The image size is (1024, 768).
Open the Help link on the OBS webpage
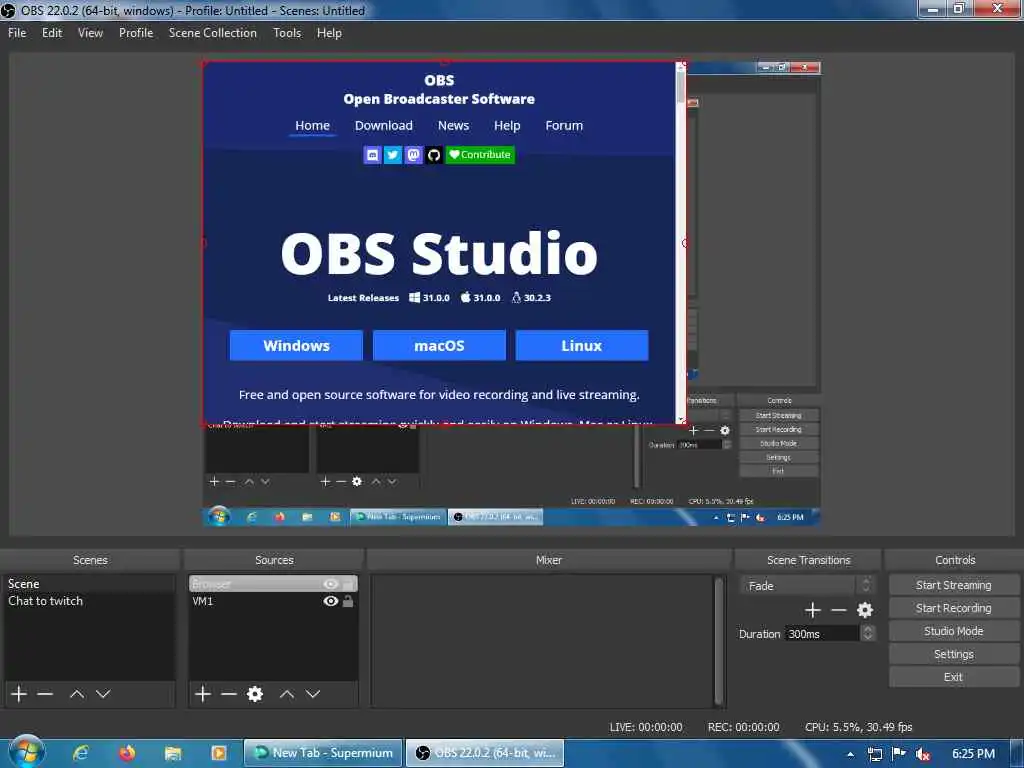507,125
